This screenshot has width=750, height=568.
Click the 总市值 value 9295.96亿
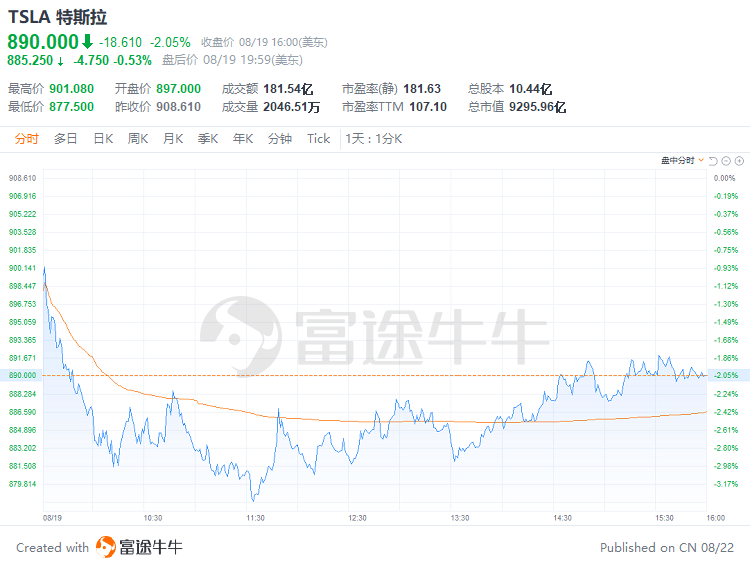pos(538,106)
